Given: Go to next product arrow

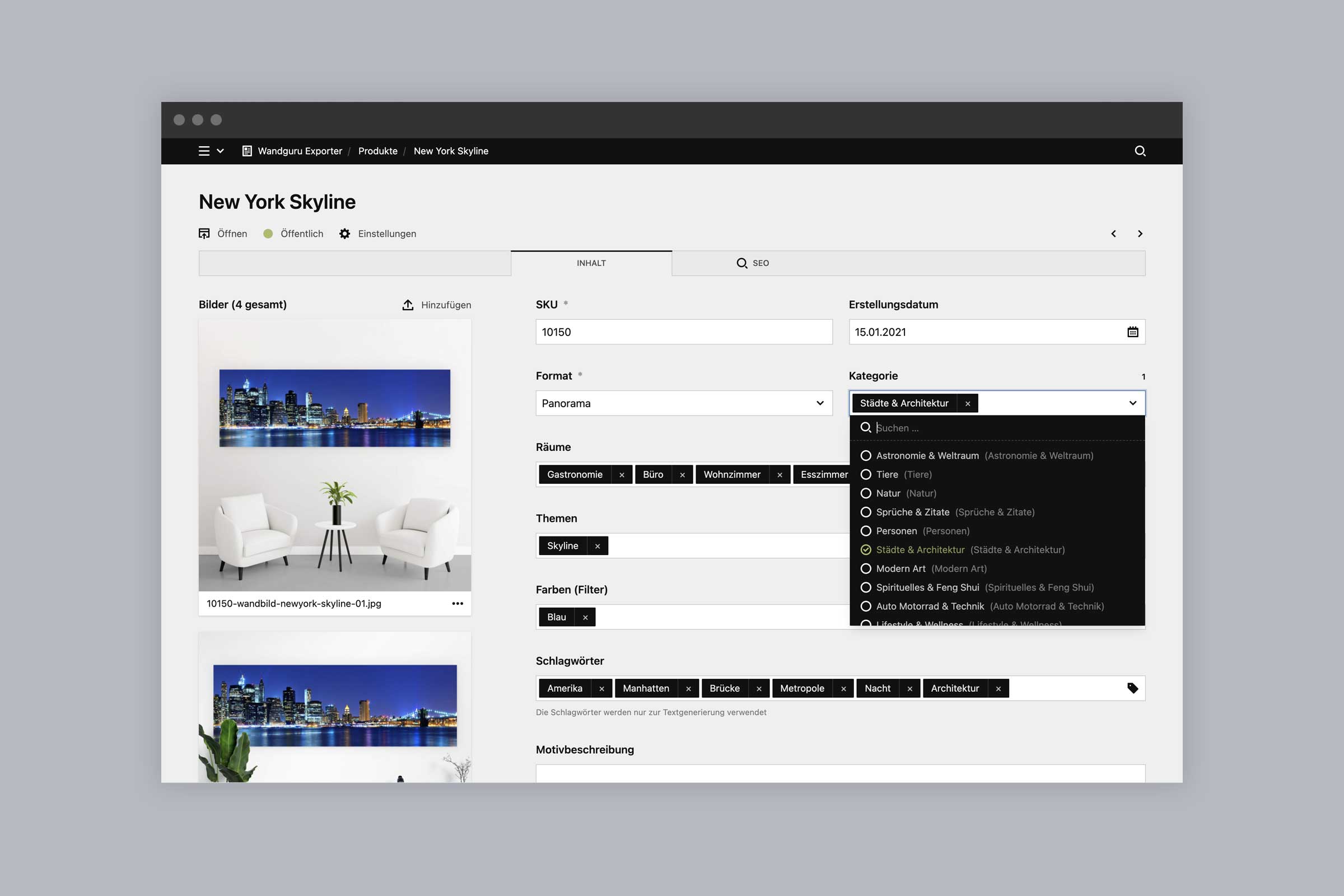Looking at the screenshot, I should tap(1140, 234).
